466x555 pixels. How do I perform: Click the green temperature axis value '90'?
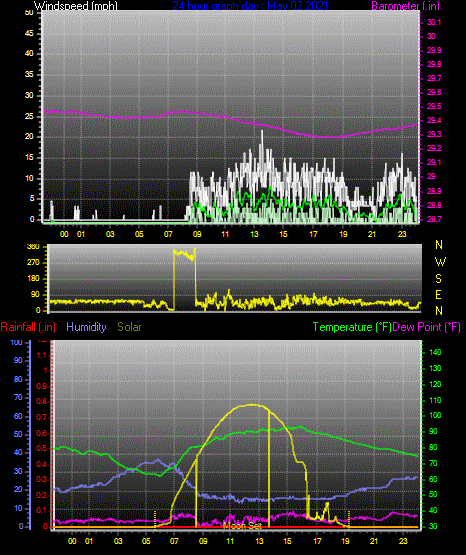[433, 431]
